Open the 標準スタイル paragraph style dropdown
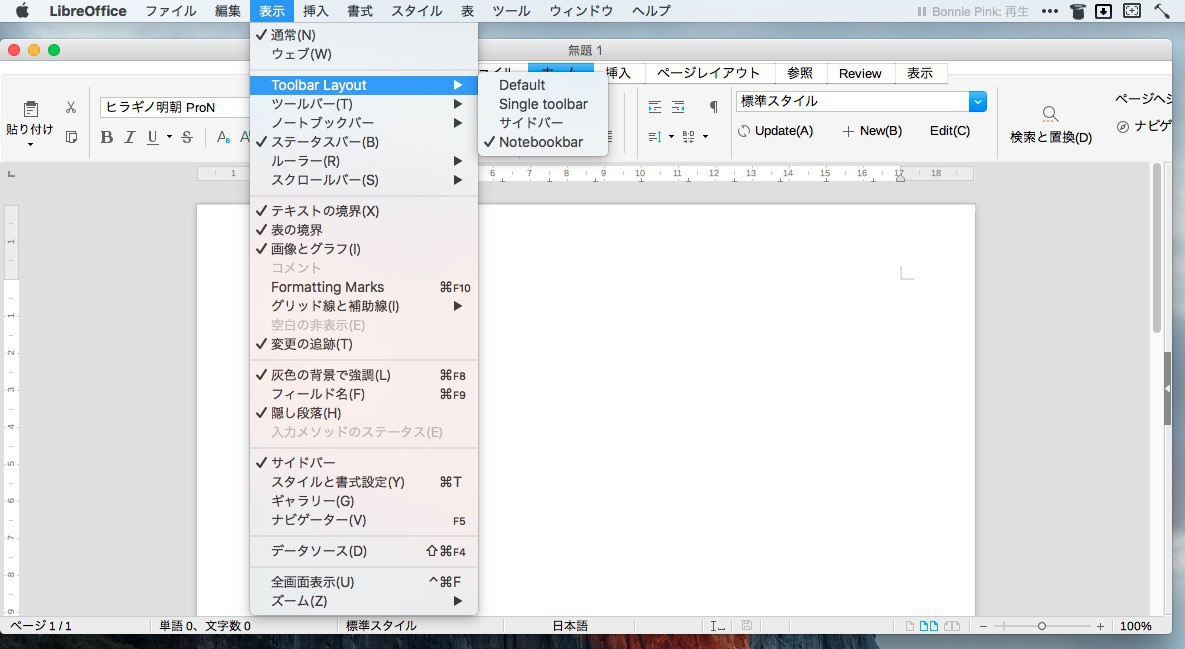This screenshot has height=649, width=1185. pyautogui.click(x=977, y=101)
